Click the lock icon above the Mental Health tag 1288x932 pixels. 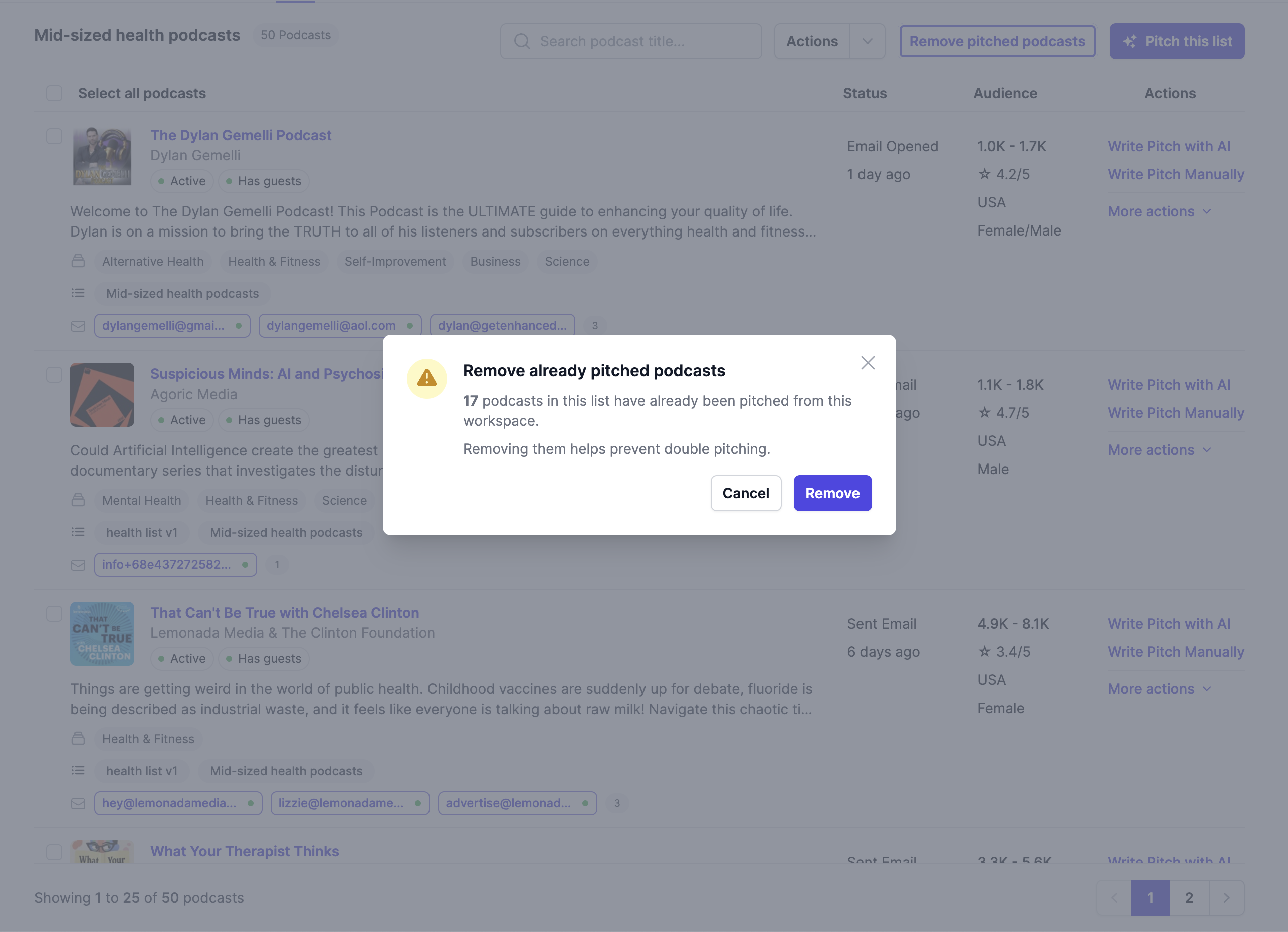[x=78, y=500]
